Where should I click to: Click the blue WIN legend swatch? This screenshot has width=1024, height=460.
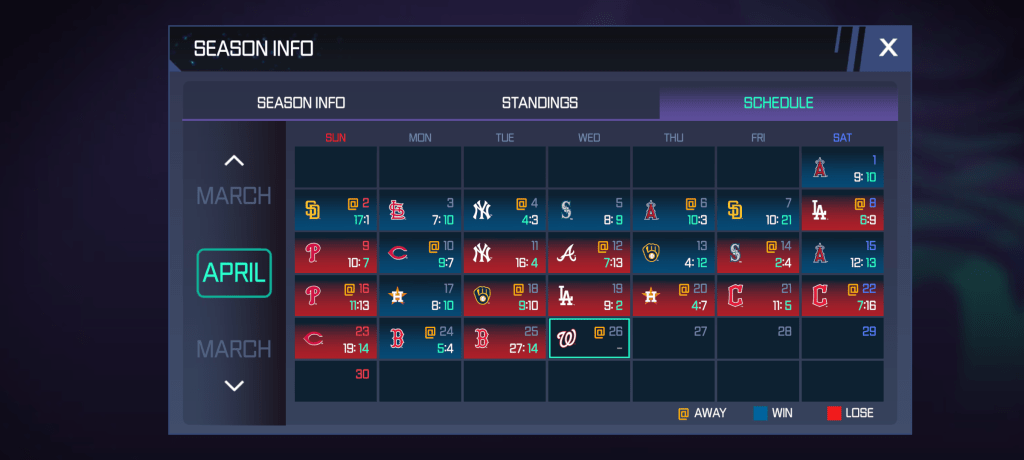[x=760, y=413]
